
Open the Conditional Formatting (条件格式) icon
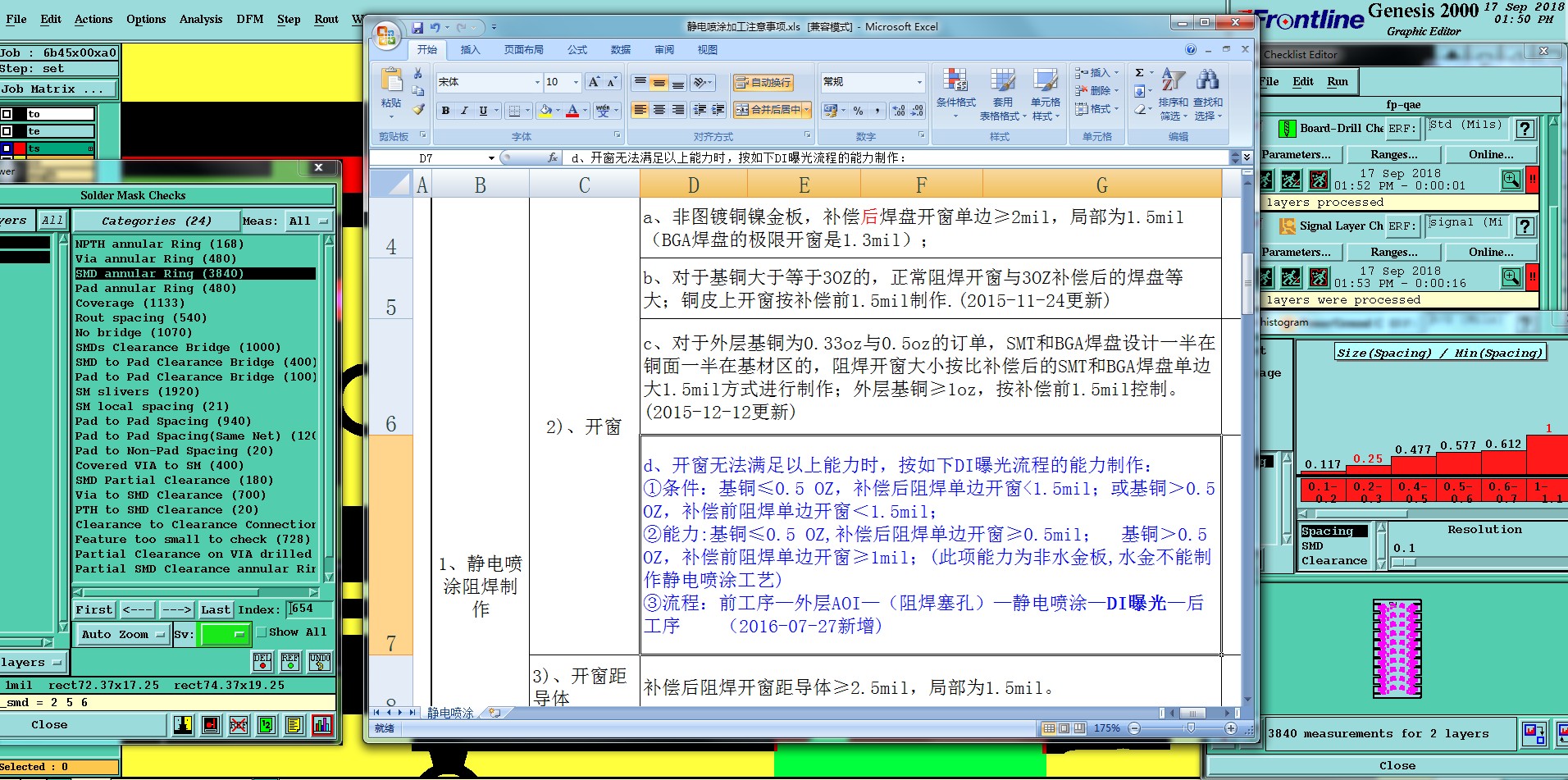point(955,80)
